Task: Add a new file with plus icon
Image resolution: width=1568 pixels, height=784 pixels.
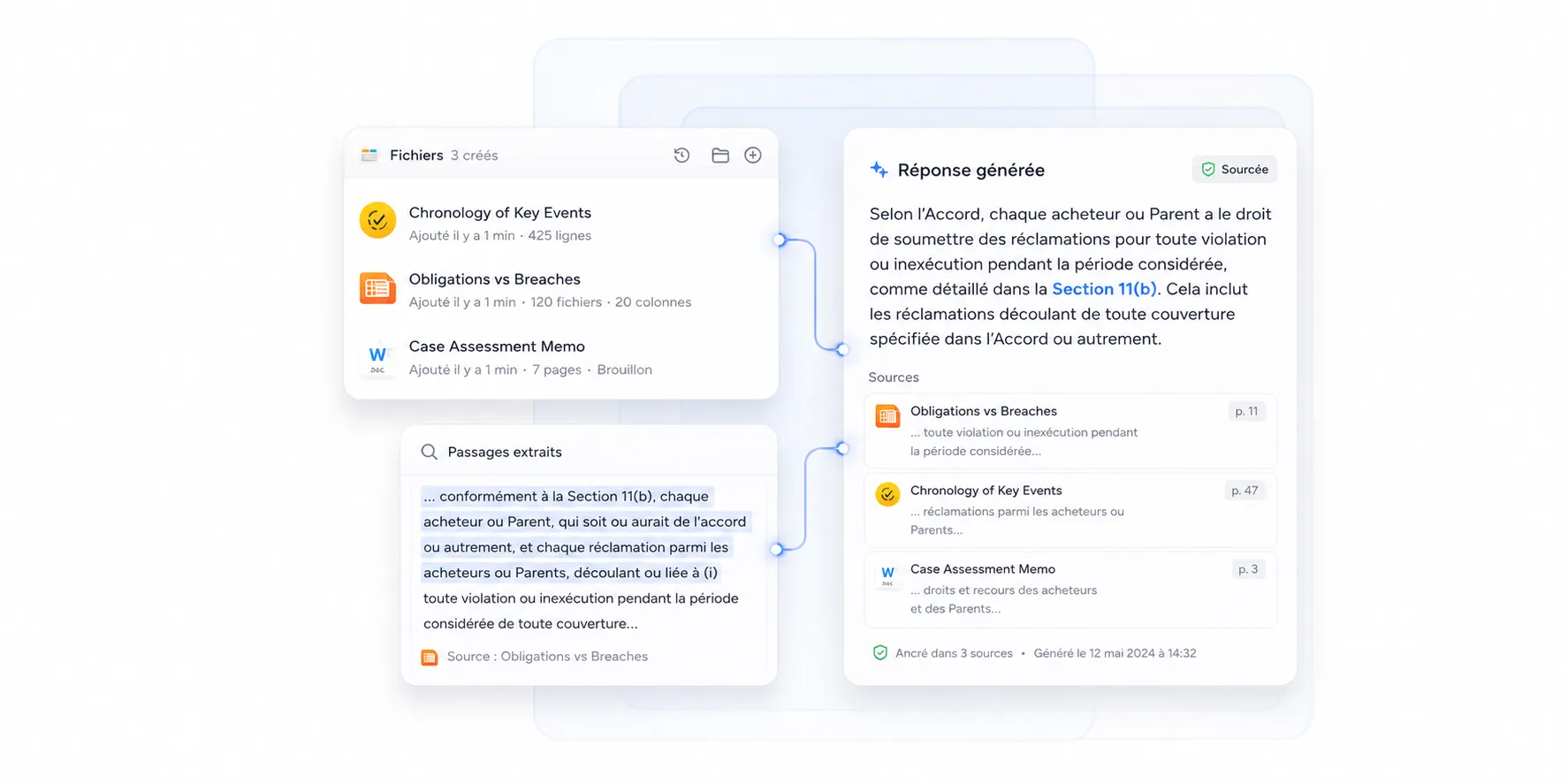Action: coord(753,156)
